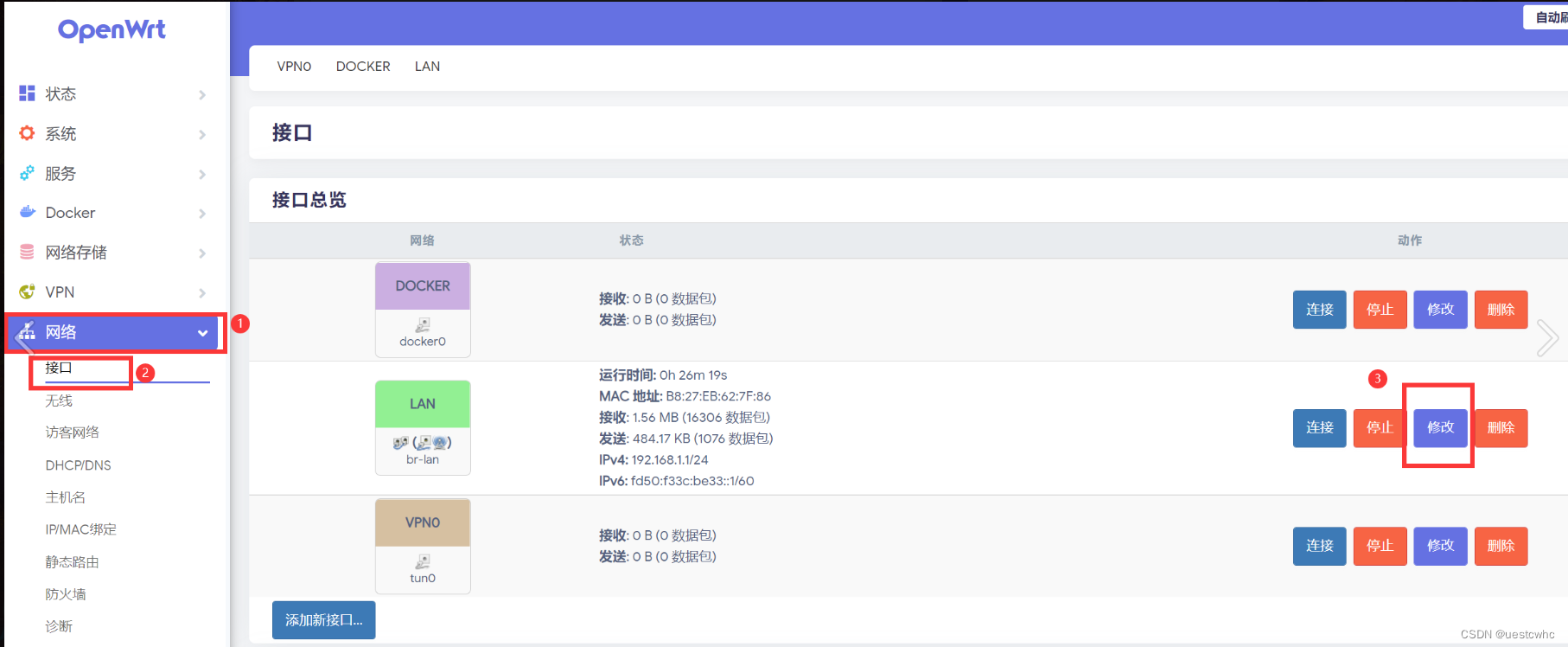Click the LAN uptime 0h 26m 19s
The width and height of the screenshot is (1568, 647).
[693, 375]
